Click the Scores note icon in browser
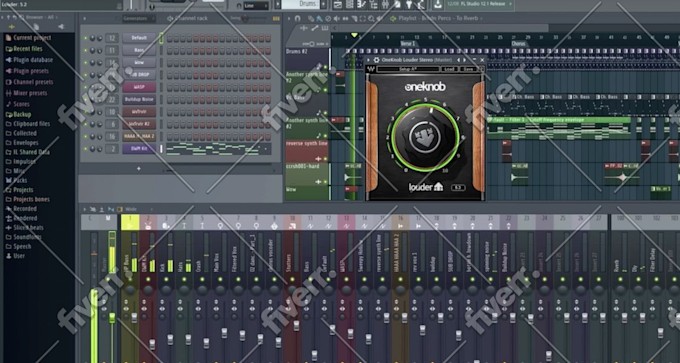680x363 pixels. pyautogui.click(x=8, y=104)
